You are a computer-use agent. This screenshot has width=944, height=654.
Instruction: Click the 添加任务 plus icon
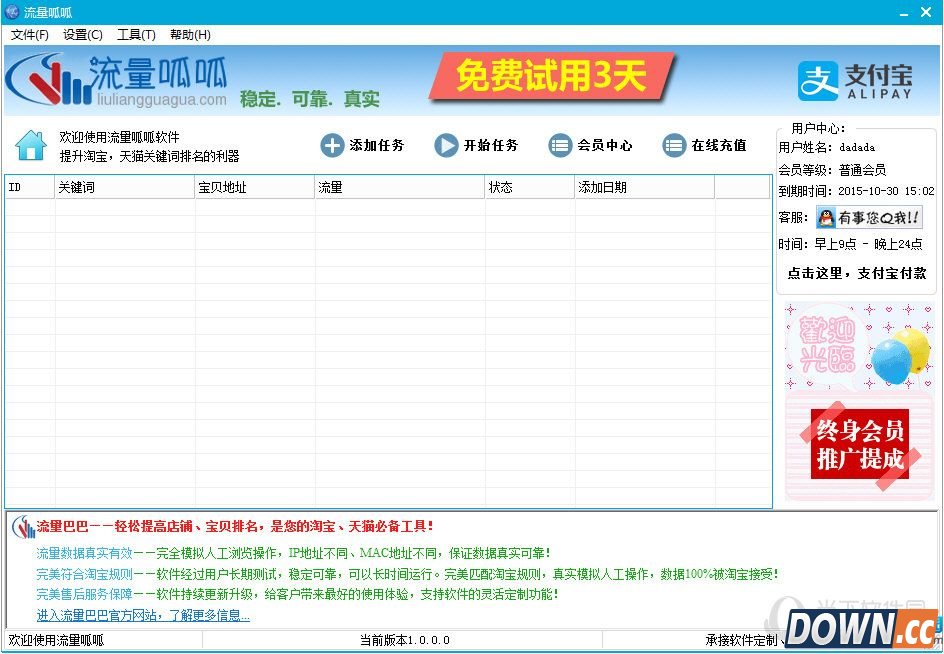[x=332, y=146]
